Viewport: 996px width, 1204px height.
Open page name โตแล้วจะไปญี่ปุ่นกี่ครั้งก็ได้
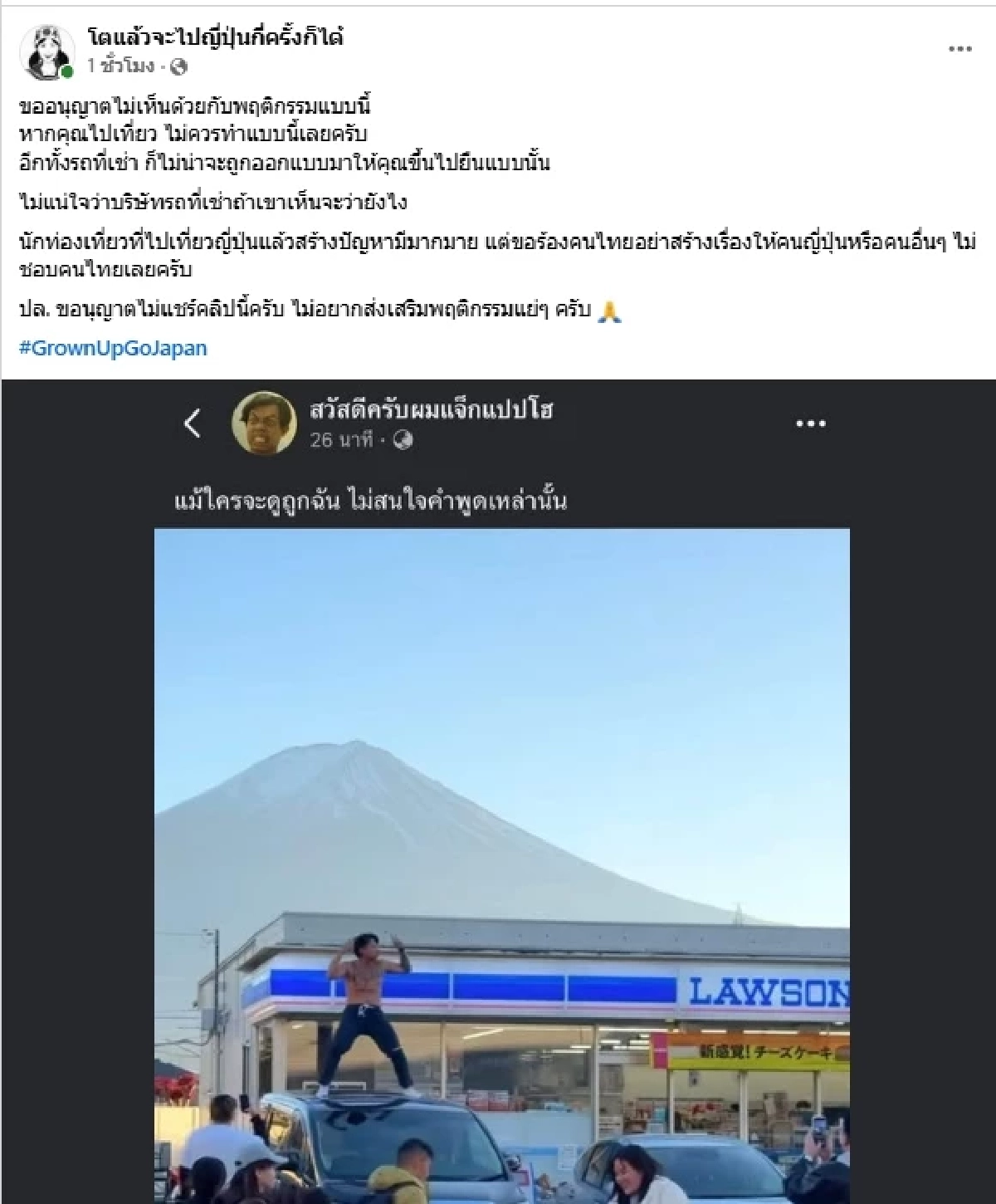tap(216, 37)
